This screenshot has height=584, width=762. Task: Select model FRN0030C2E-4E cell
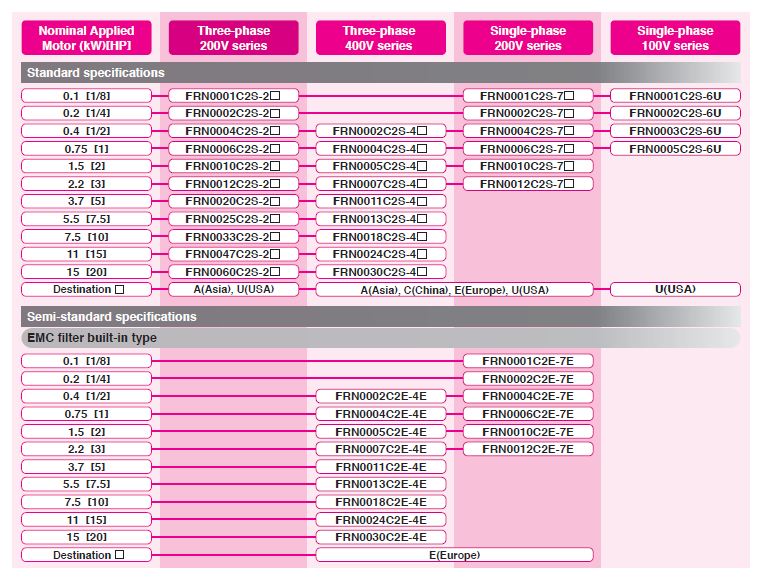pyautogui.click(x=381, y=537)
